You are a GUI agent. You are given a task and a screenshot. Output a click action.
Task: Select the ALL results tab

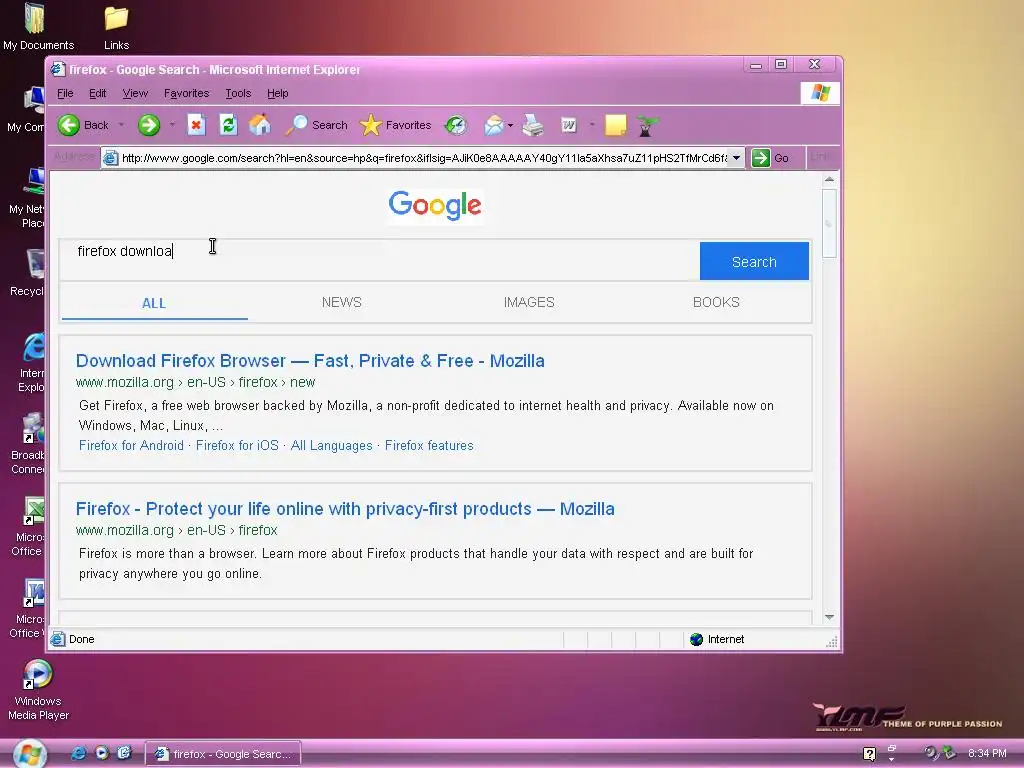pos(154,303)
